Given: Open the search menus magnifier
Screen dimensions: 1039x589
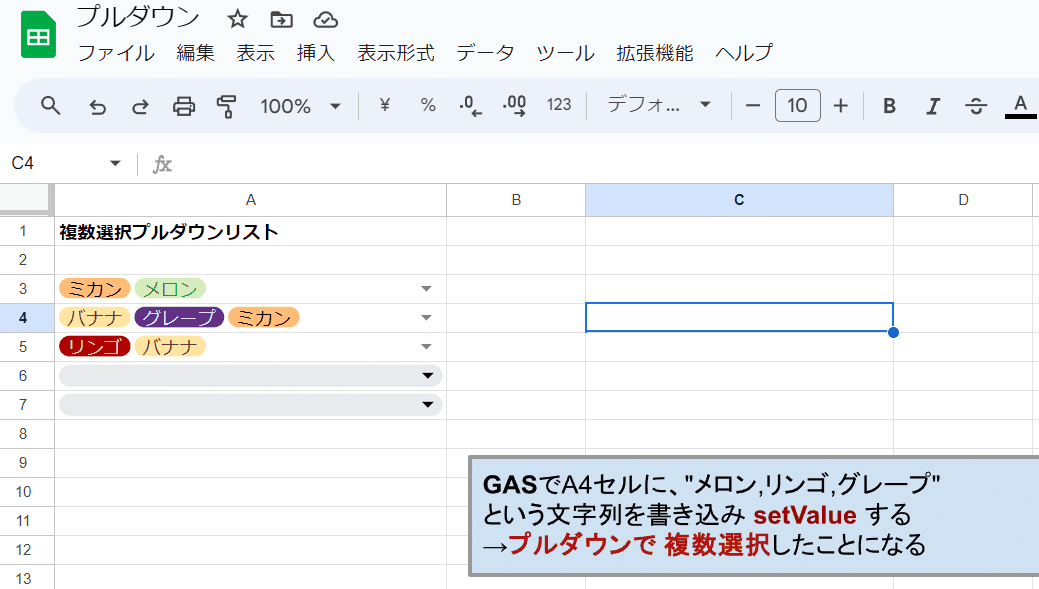Looking at the screenshot, I should point(50,105).
